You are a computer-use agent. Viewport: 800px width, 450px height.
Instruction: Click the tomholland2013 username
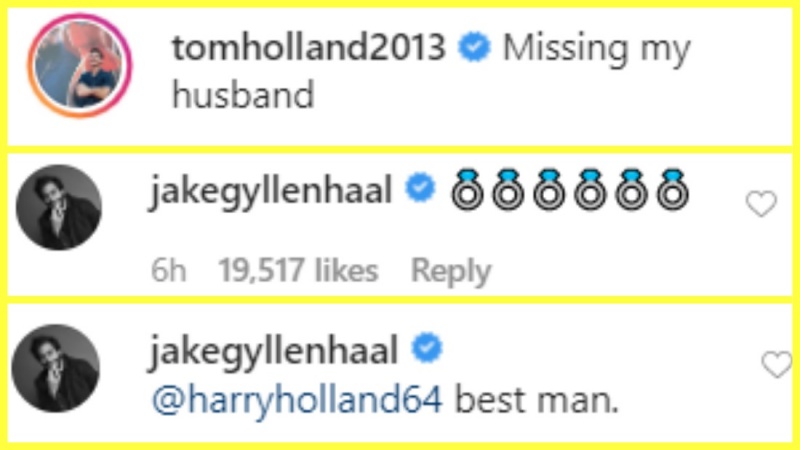click(x=308, y=49)
